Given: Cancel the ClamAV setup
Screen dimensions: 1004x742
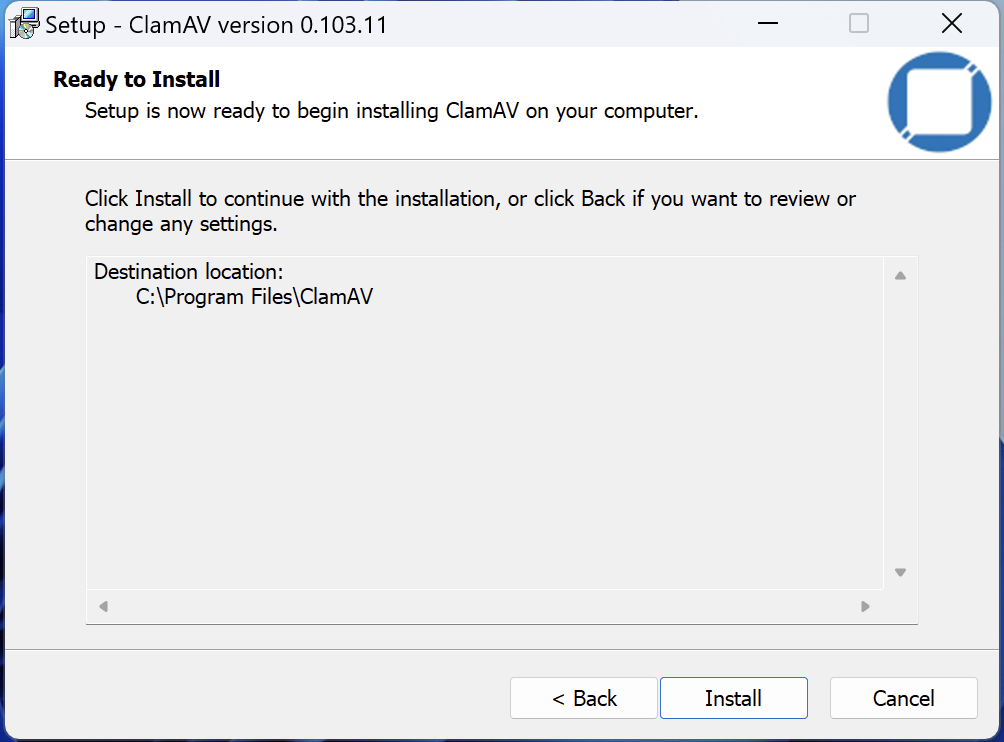Looking at the screenshot, I should point(903,698).
